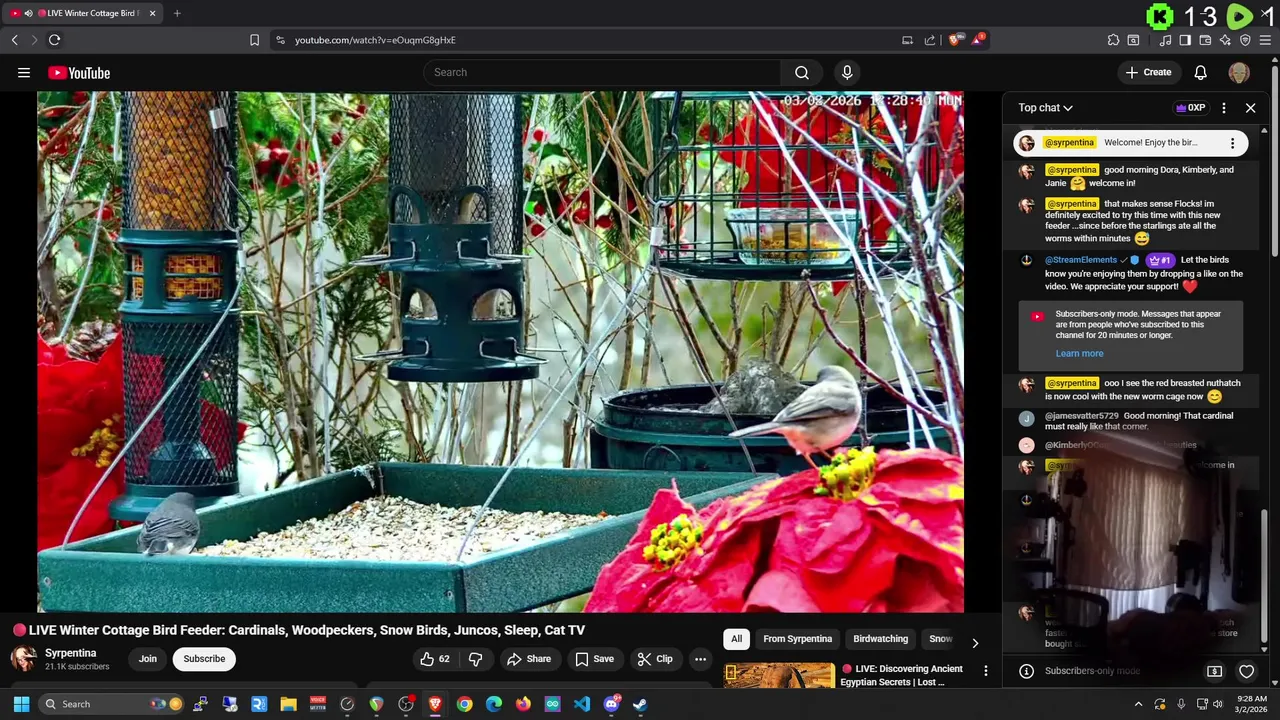Toggle the browser sidebar panel
Screen dimensions: 1280x720
(x=1185, y=40)
